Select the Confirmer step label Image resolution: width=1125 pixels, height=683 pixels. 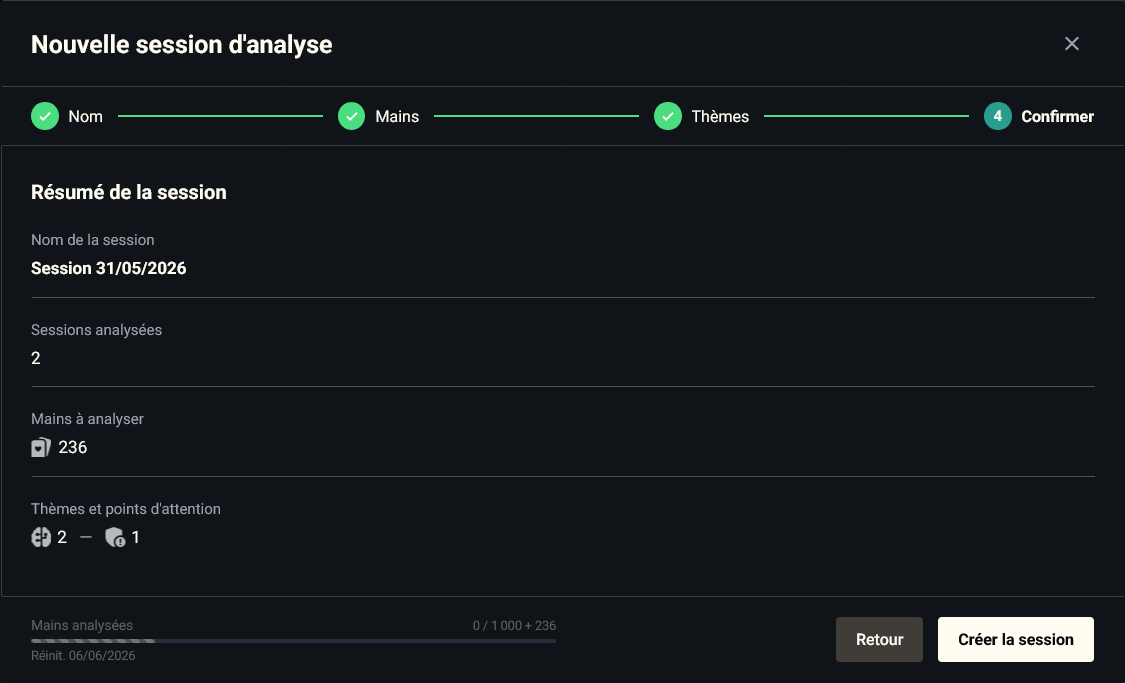coord(1058,116)
